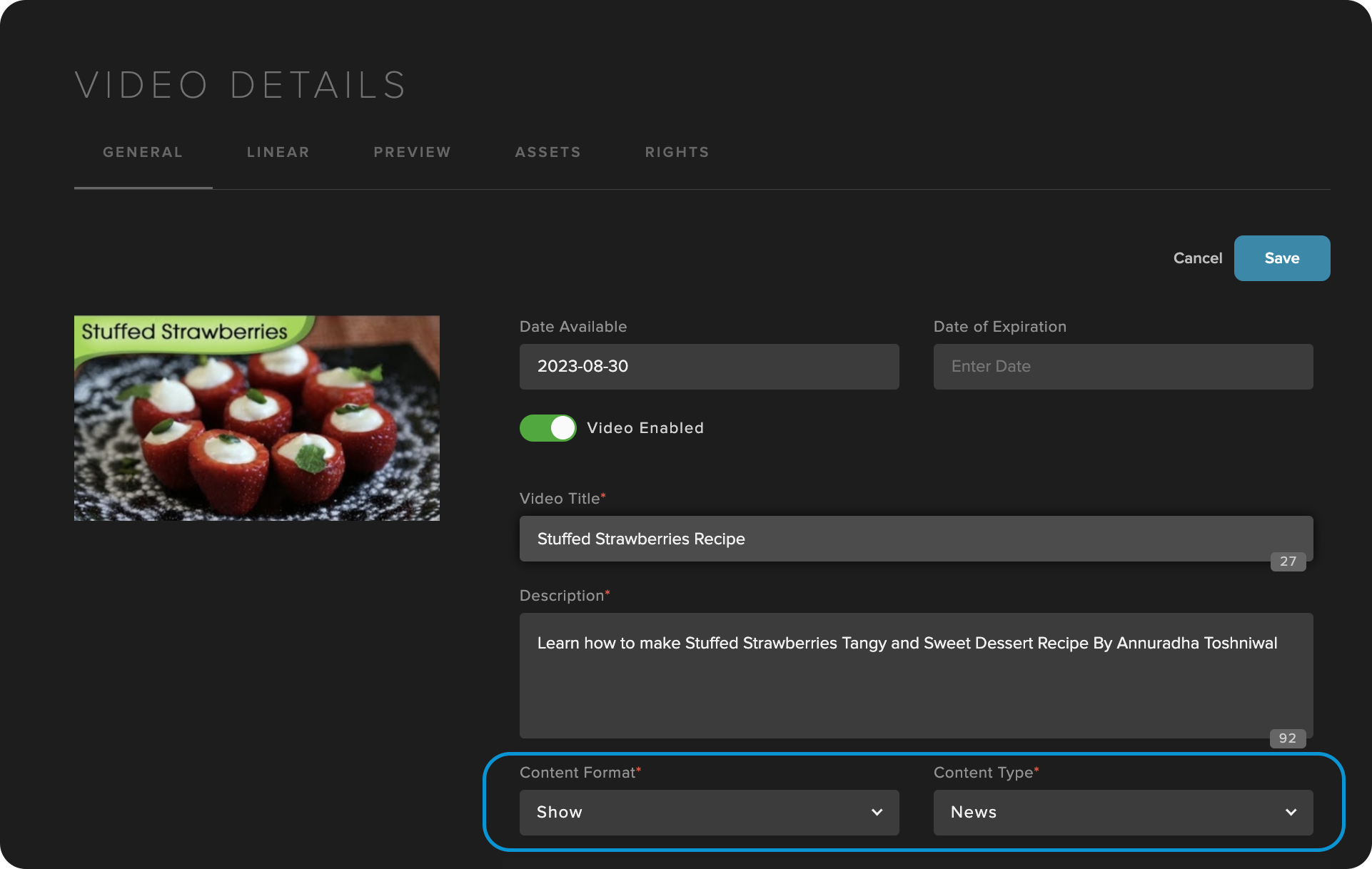Click the VIDEO DETAILS heading

click(241, 86)
